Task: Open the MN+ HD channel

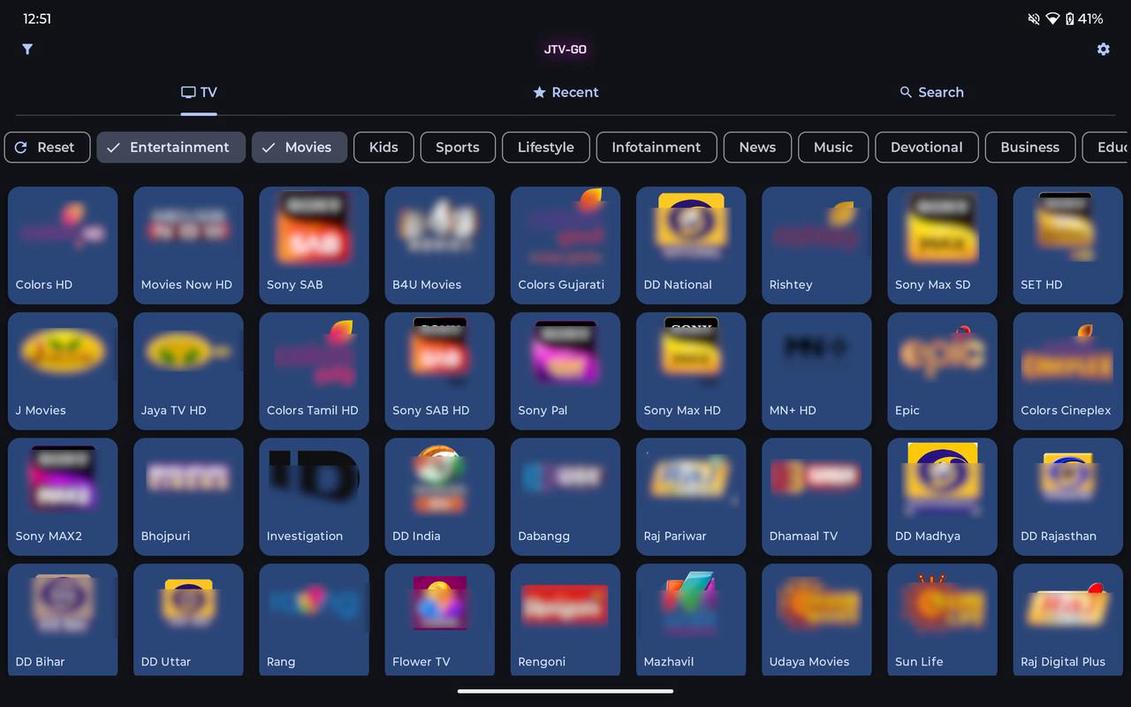Action: pyautogui.click(x=817, y=371)
